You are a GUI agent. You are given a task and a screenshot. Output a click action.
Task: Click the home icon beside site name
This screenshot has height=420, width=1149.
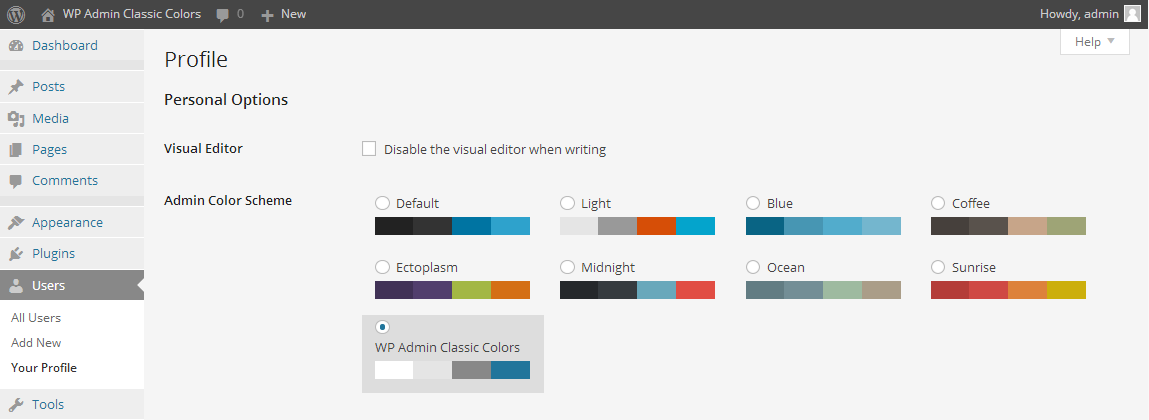48,15
